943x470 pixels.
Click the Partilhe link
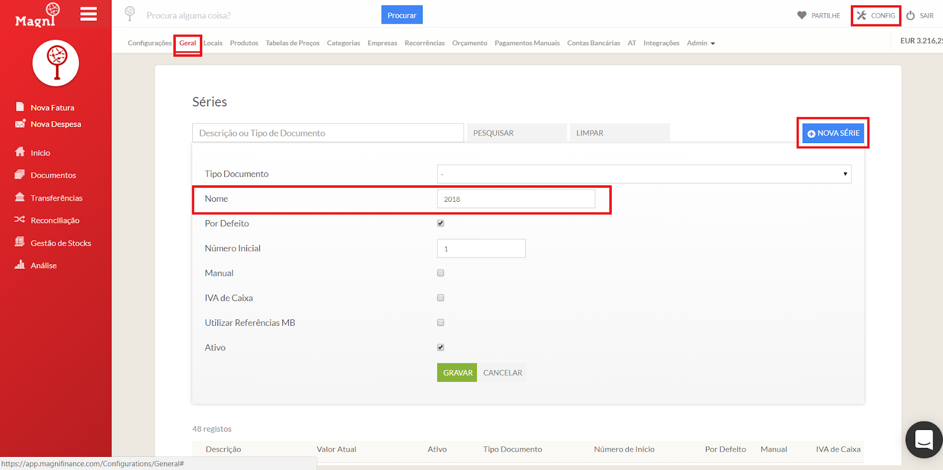(x=826, y=16)
